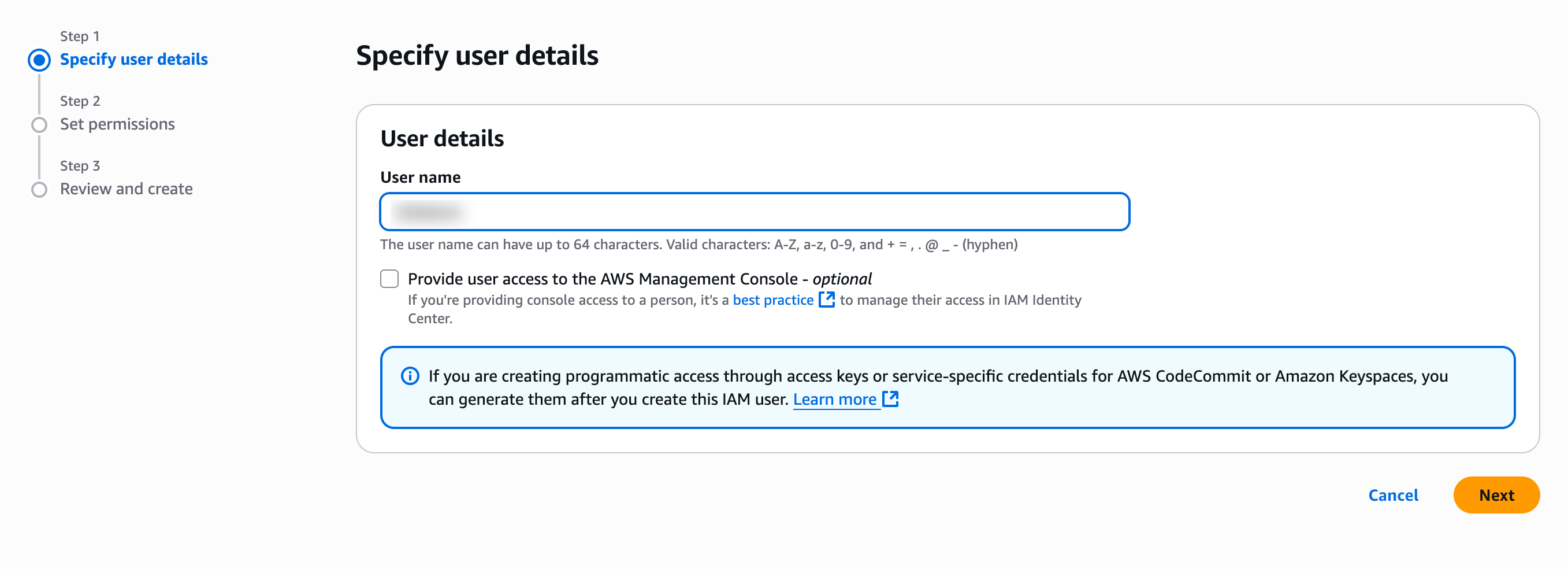Select the Specify user details step
The height and width of the screenshot is (569, 1568).
click(133, 60)
